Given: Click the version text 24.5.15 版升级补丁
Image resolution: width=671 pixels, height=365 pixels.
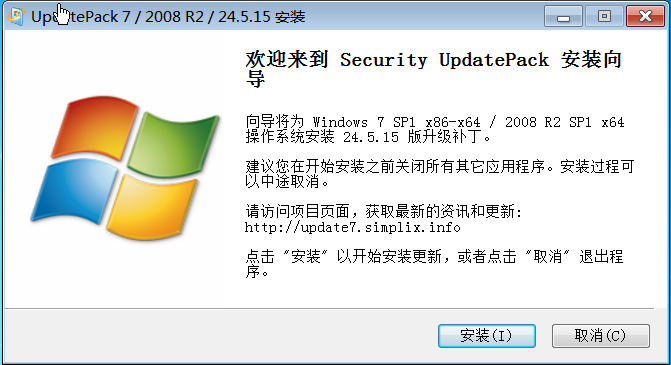Looking at the screenshot, I should [x=417, y=137].
